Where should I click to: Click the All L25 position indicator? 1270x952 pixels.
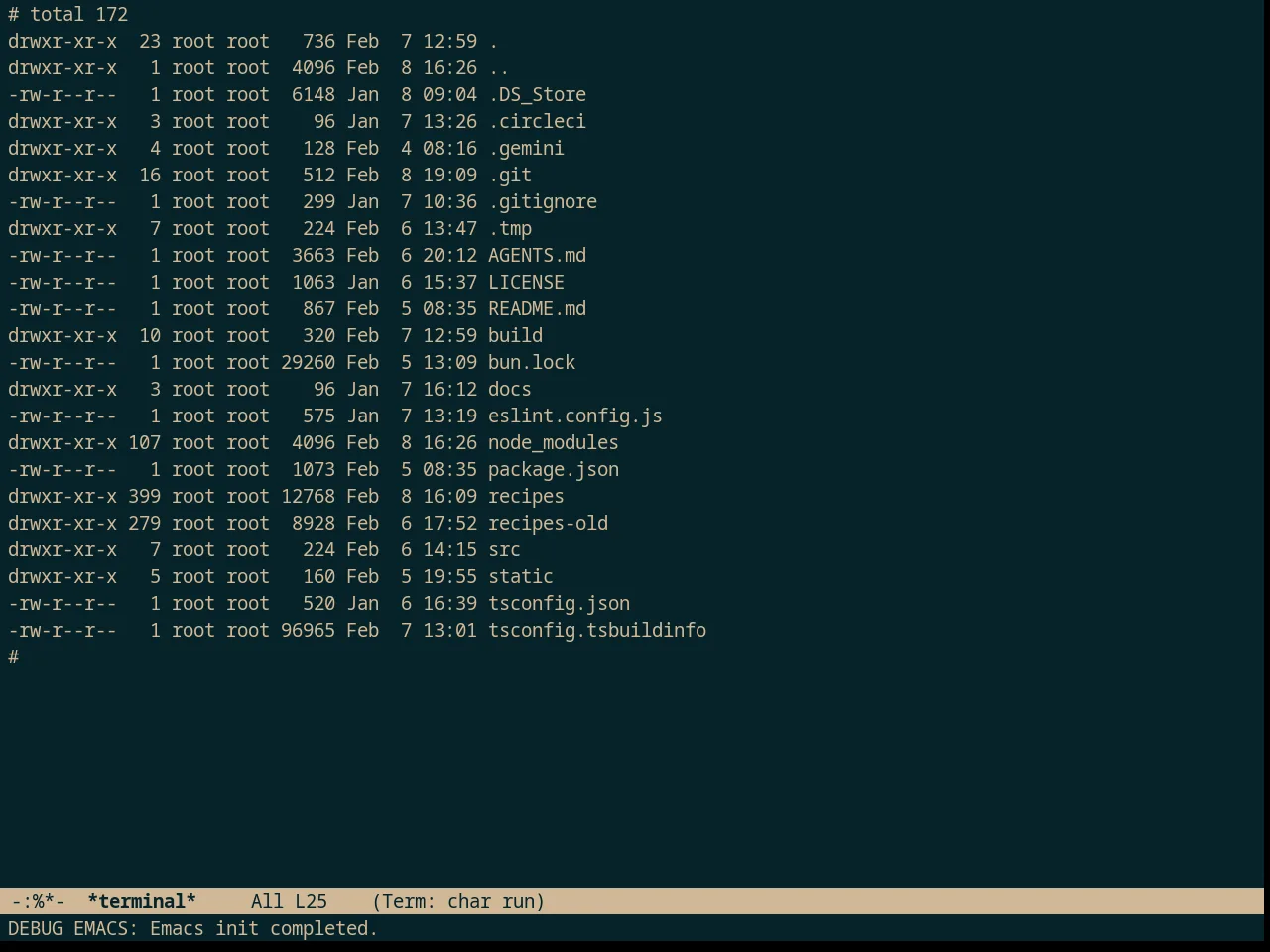click(289, 901)
